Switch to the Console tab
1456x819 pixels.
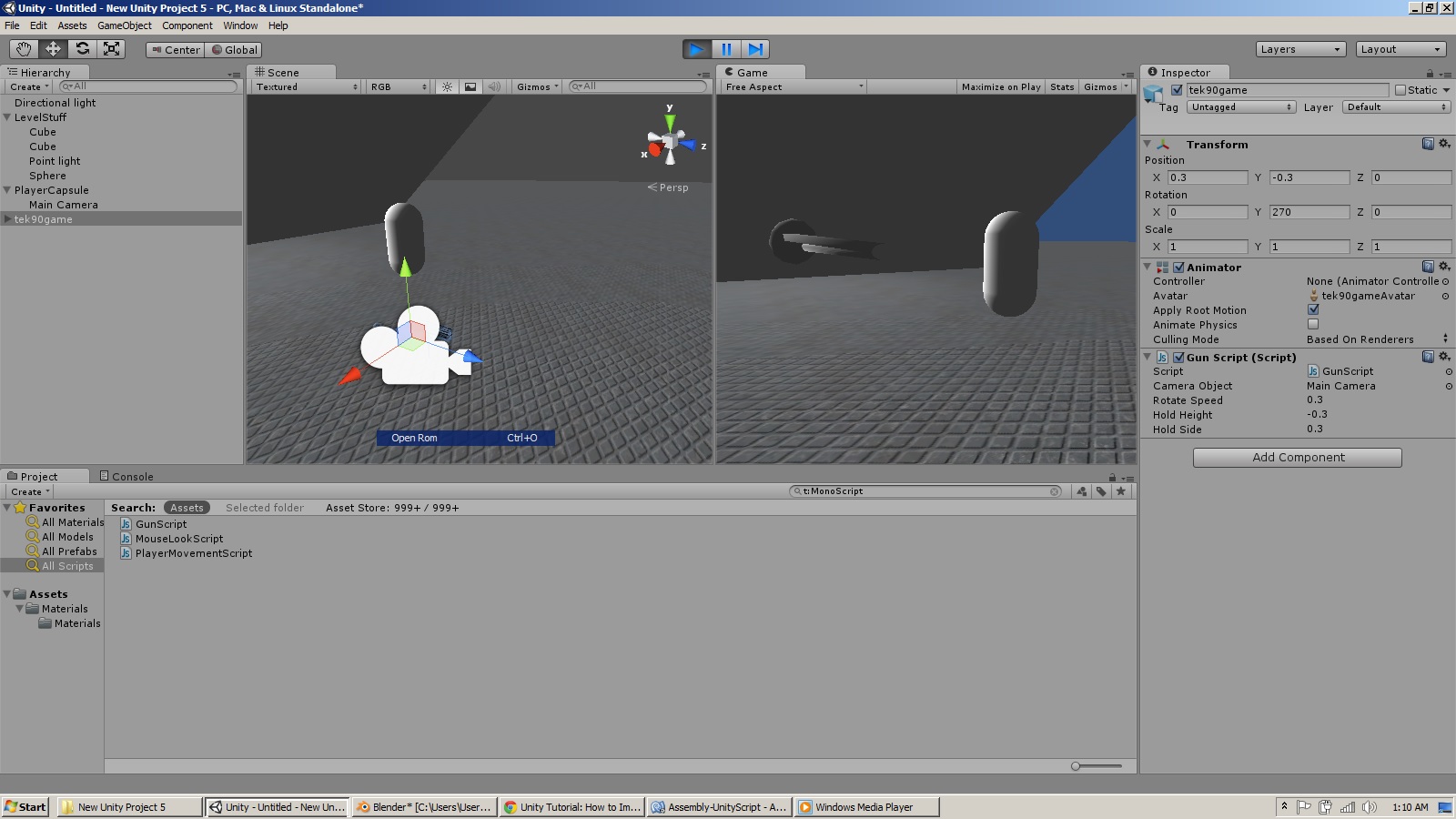126,476
